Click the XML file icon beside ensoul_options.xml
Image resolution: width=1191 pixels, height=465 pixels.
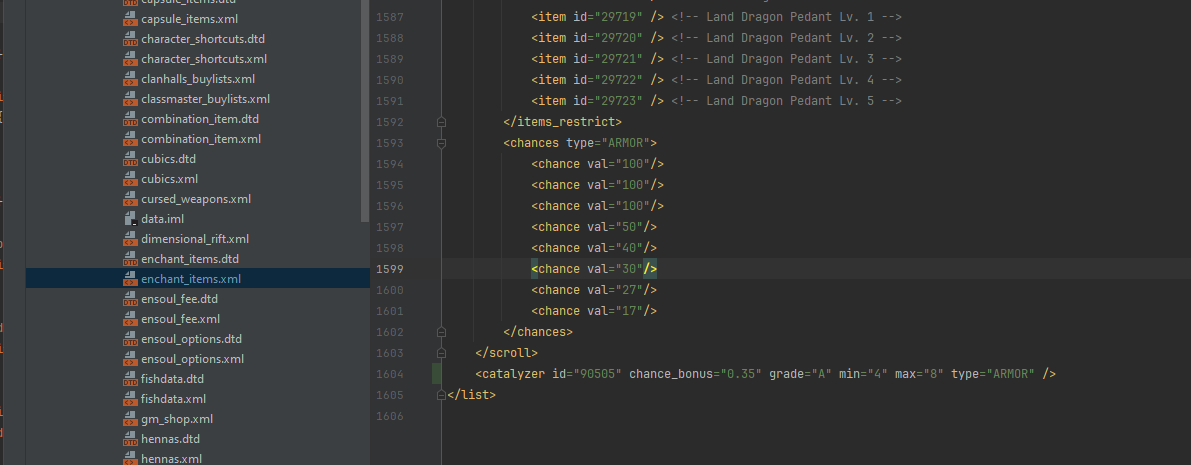(129, 359)
